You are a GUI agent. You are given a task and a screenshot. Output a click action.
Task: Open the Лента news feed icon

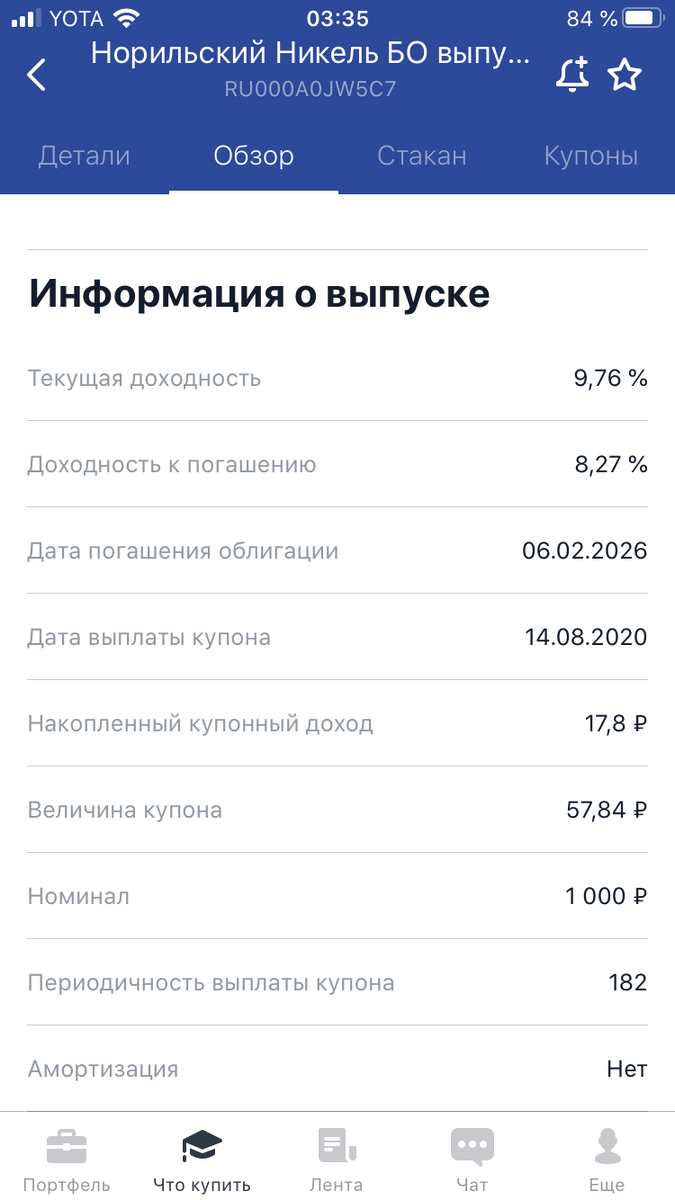tap(337, 1150)
